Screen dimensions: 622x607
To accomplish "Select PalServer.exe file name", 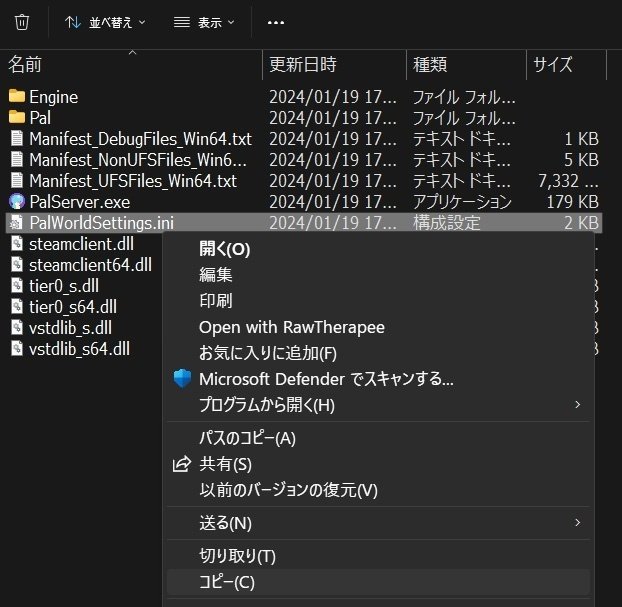I will (x=80, y=202).
